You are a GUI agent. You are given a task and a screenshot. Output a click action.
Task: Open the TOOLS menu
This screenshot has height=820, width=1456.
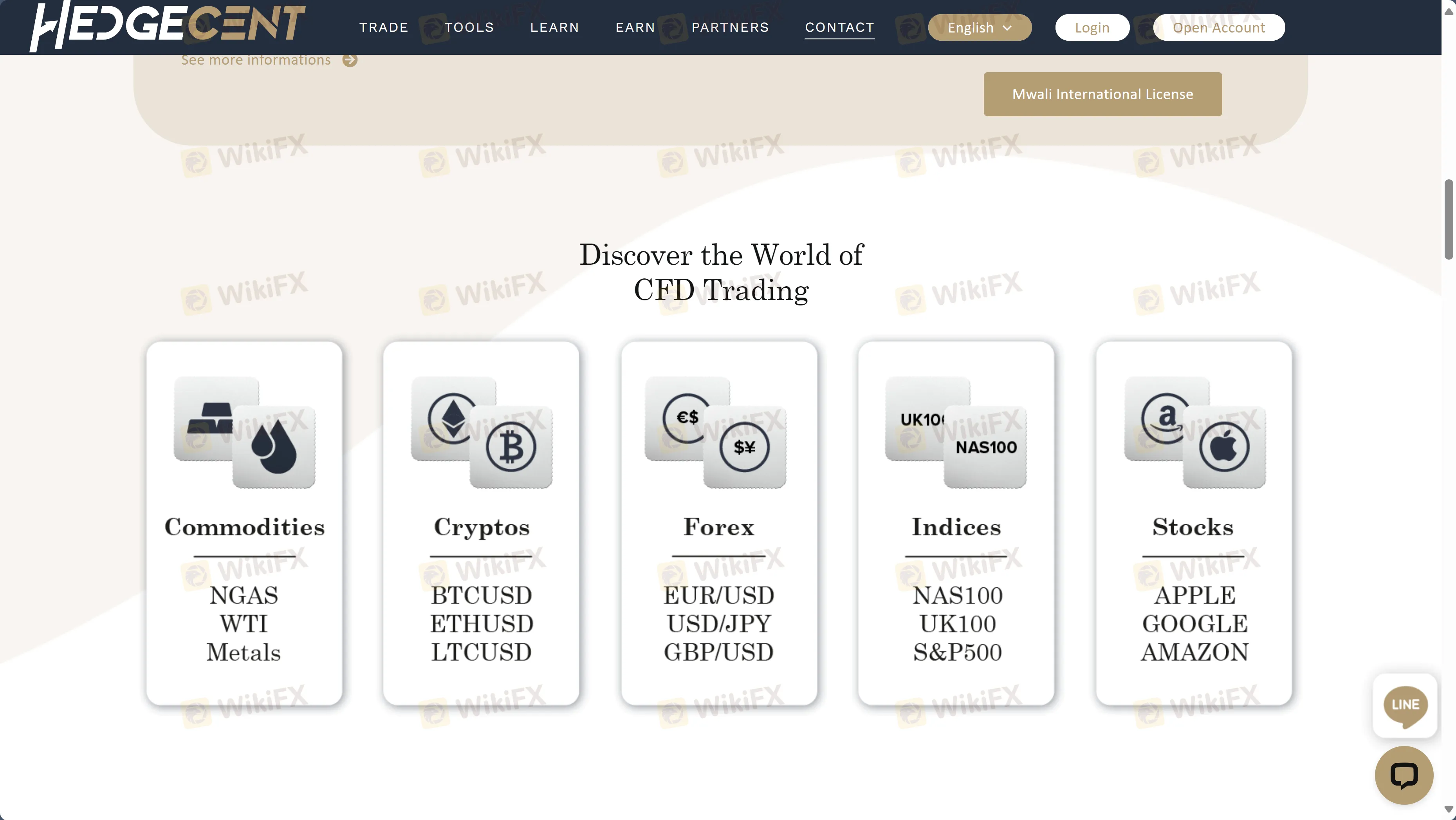pos(469,27)
